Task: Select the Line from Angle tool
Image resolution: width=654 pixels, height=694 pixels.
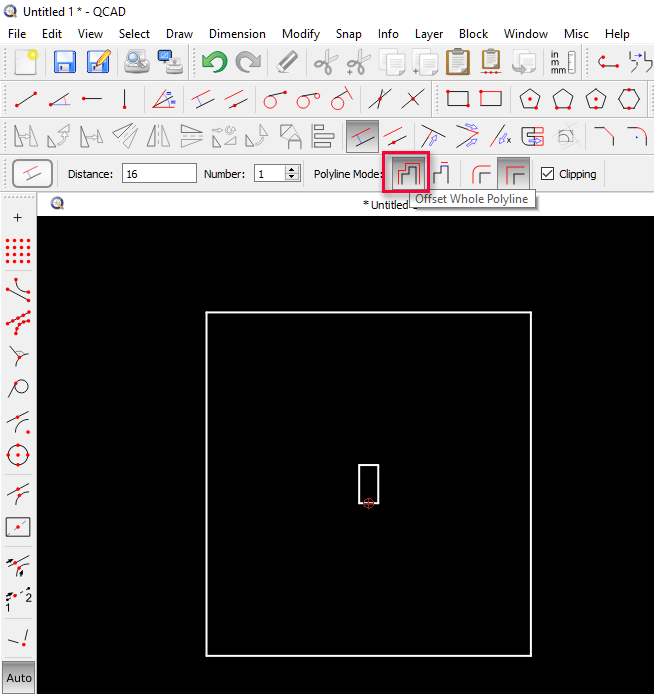Action: [x=59, y=99]
